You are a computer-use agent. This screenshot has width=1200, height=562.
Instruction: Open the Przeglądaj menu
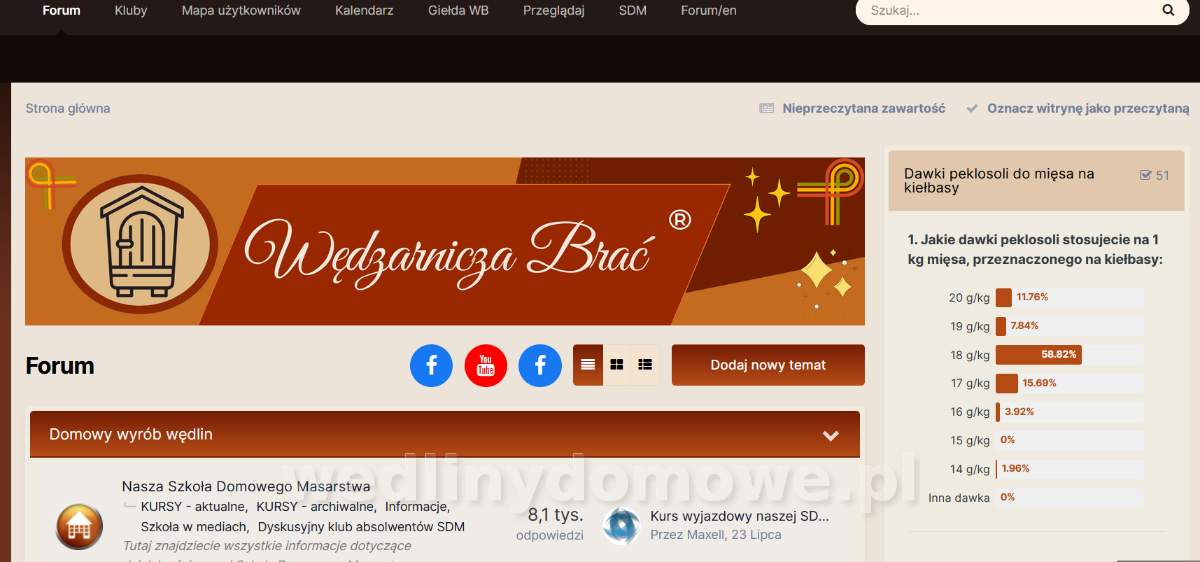(554, 11)
